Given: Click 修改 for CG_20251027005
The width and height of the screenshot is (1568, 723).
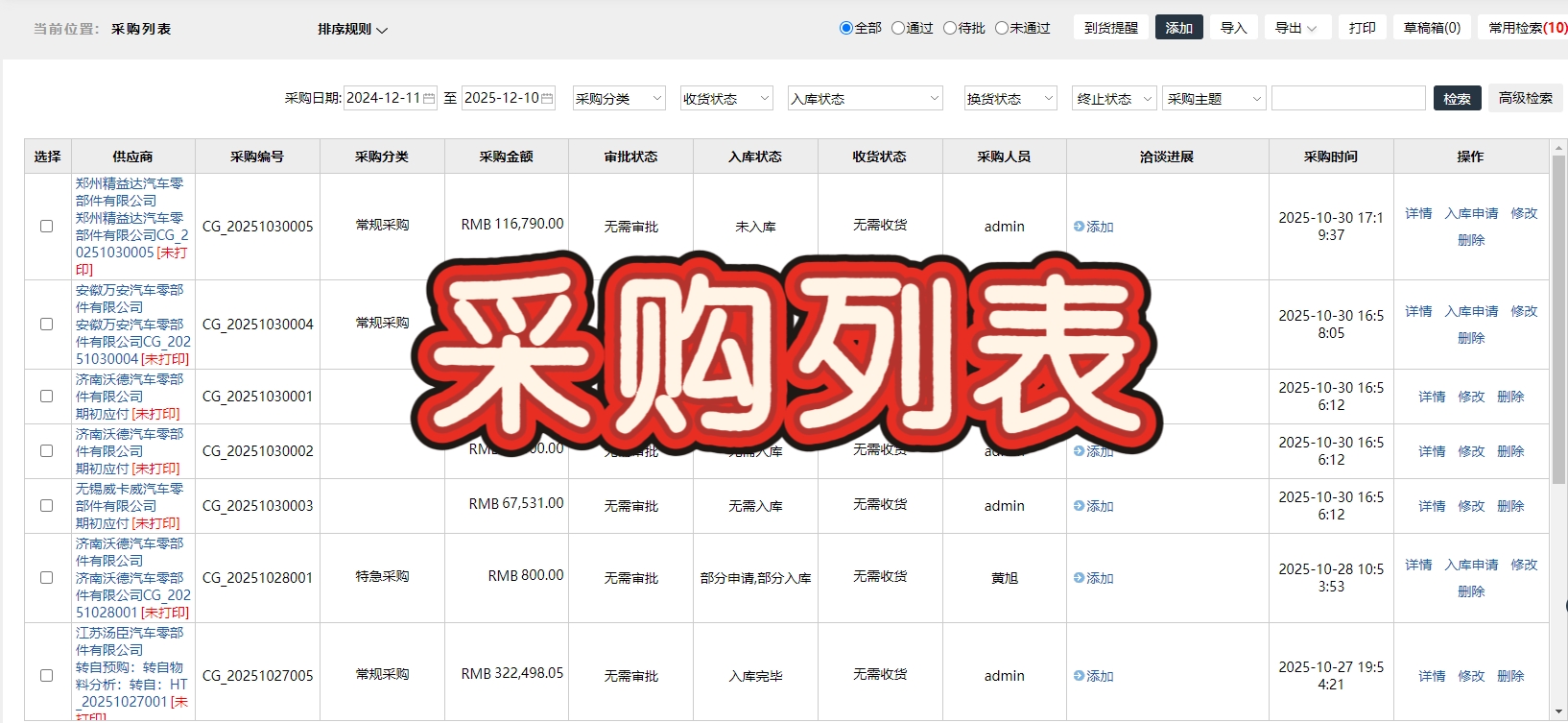Looking at the screenshot, I should 1471,676.
